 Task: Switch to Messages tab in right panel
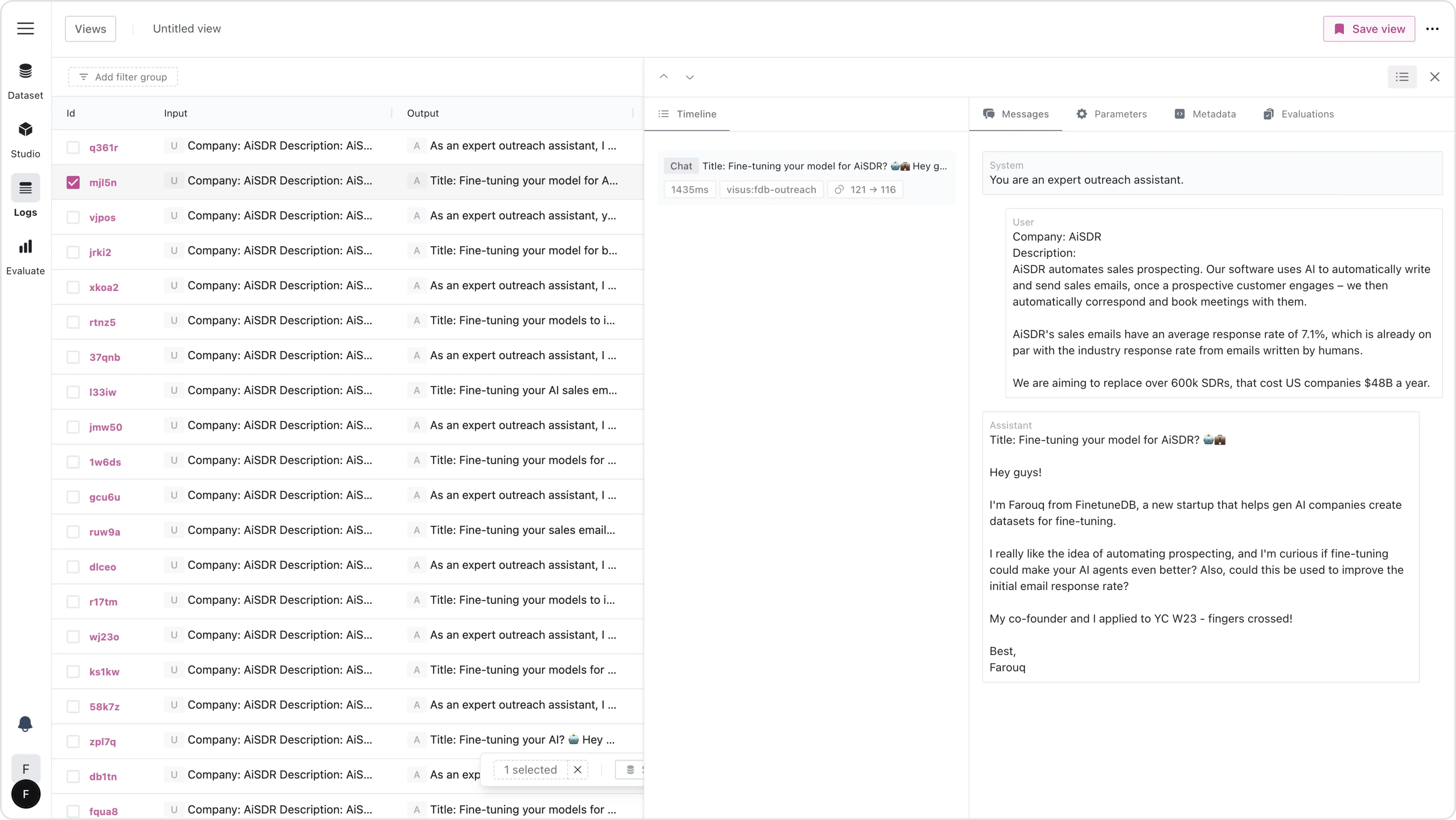1025,113
